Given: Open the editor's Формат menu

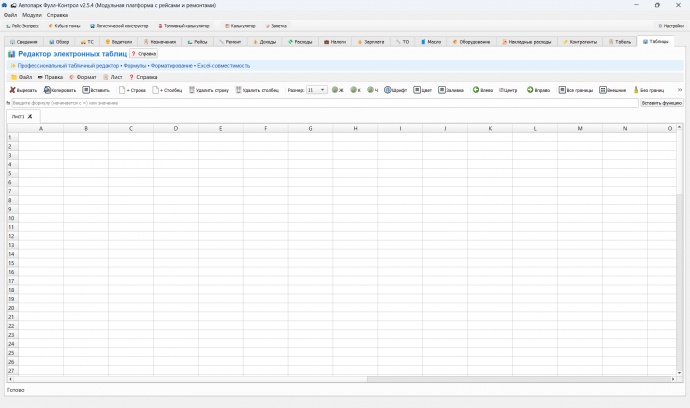Looking at the screenshot, I should tap(83, 77).
